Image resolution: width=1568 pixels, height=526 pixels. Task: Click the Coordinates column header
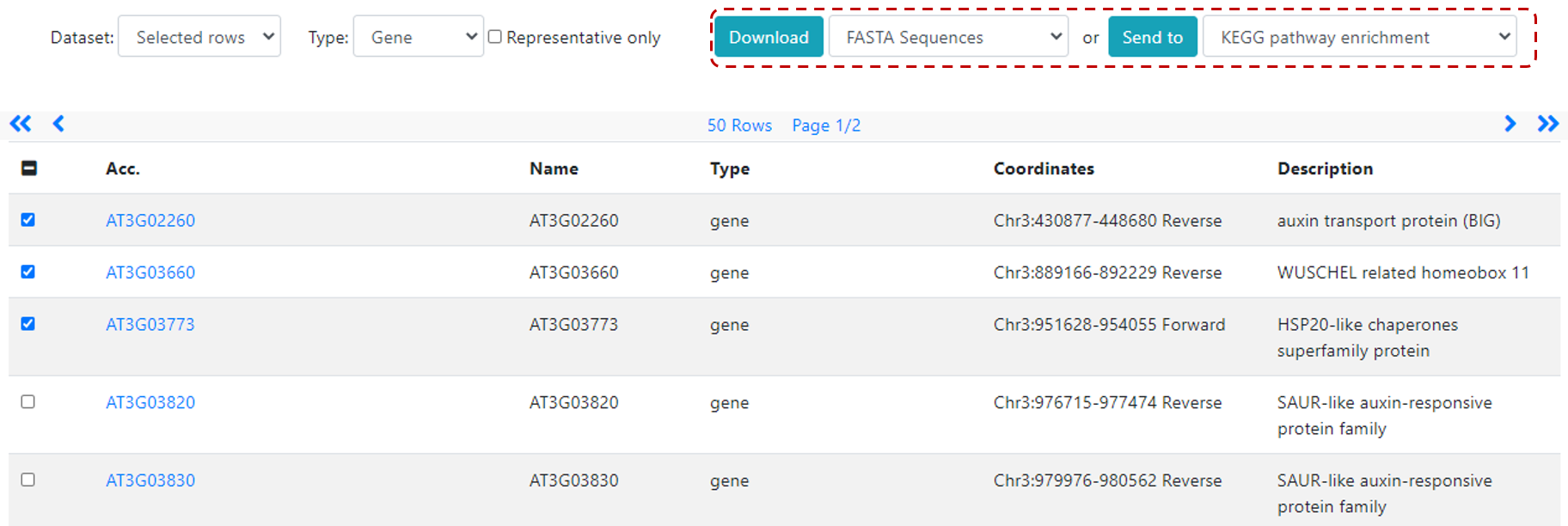coord(1044,168)
